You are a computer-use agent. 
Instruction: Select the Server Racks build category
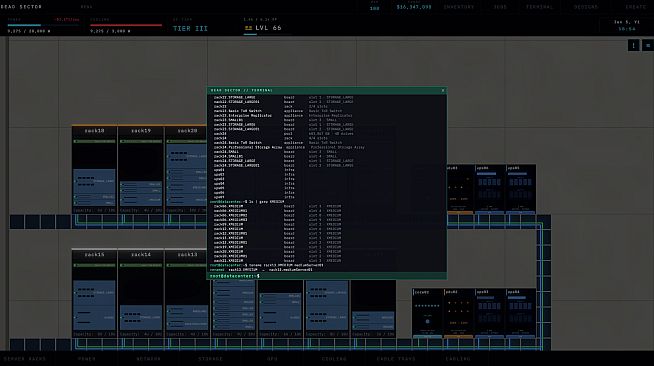25,358
